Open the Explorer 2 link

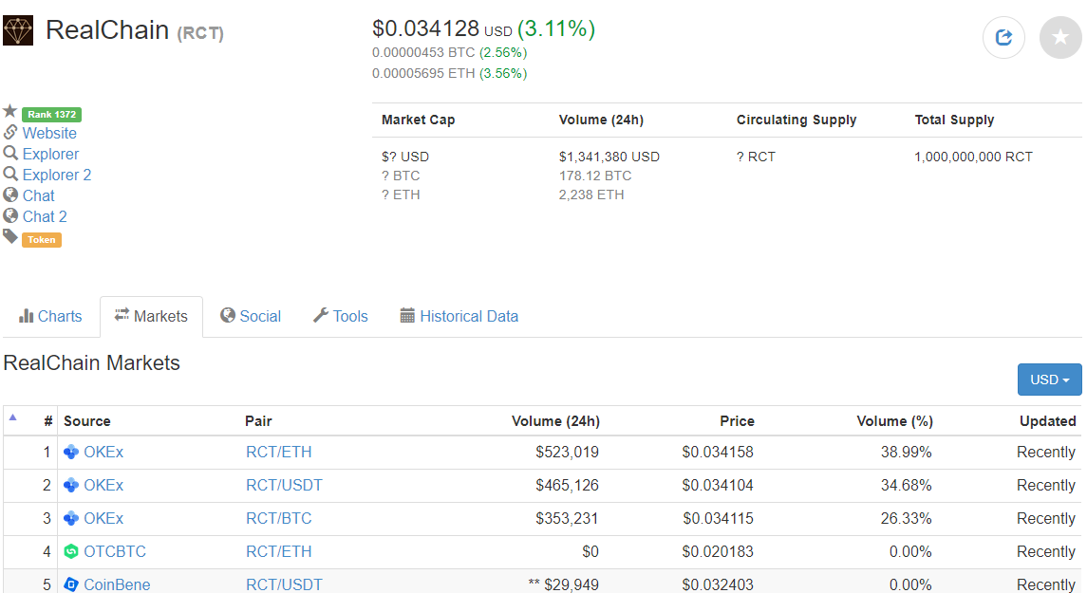pyautogui.click(x=57, y=175)
